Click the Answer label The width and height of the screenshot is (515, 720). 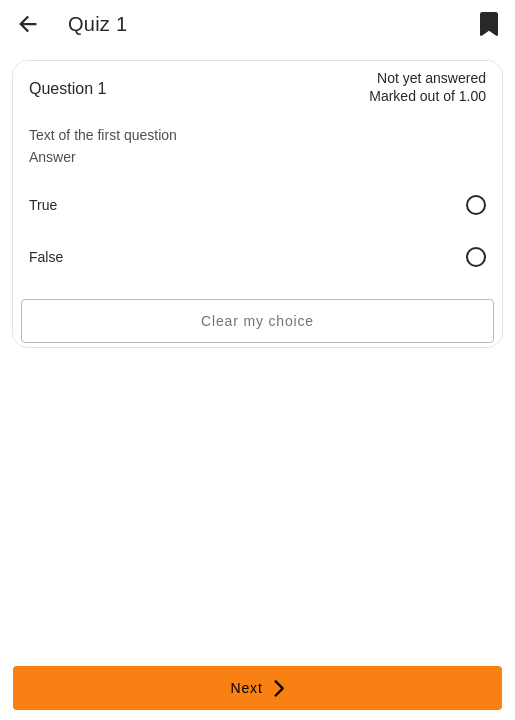(x=52, y=157)
